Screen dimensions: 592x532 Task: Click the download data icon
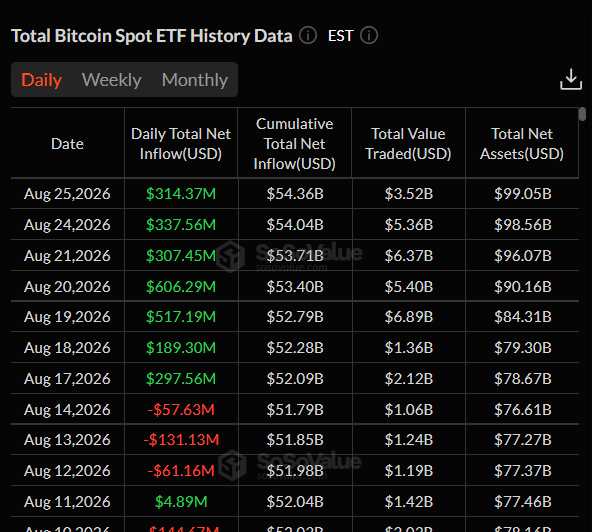click(x=570, y=79)
